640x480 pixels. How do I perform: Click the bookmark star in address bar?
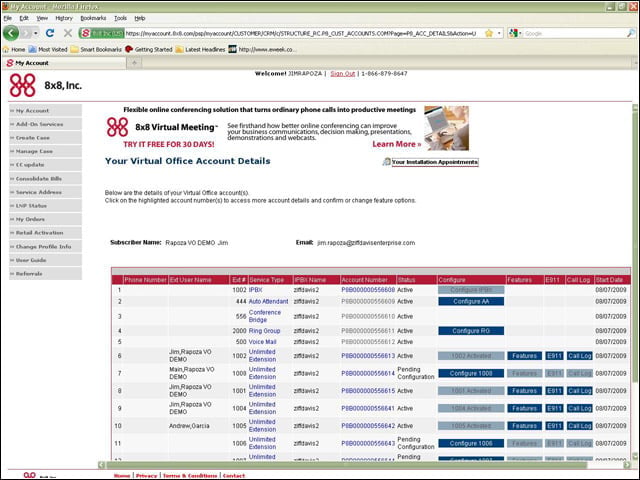point(489,33)
